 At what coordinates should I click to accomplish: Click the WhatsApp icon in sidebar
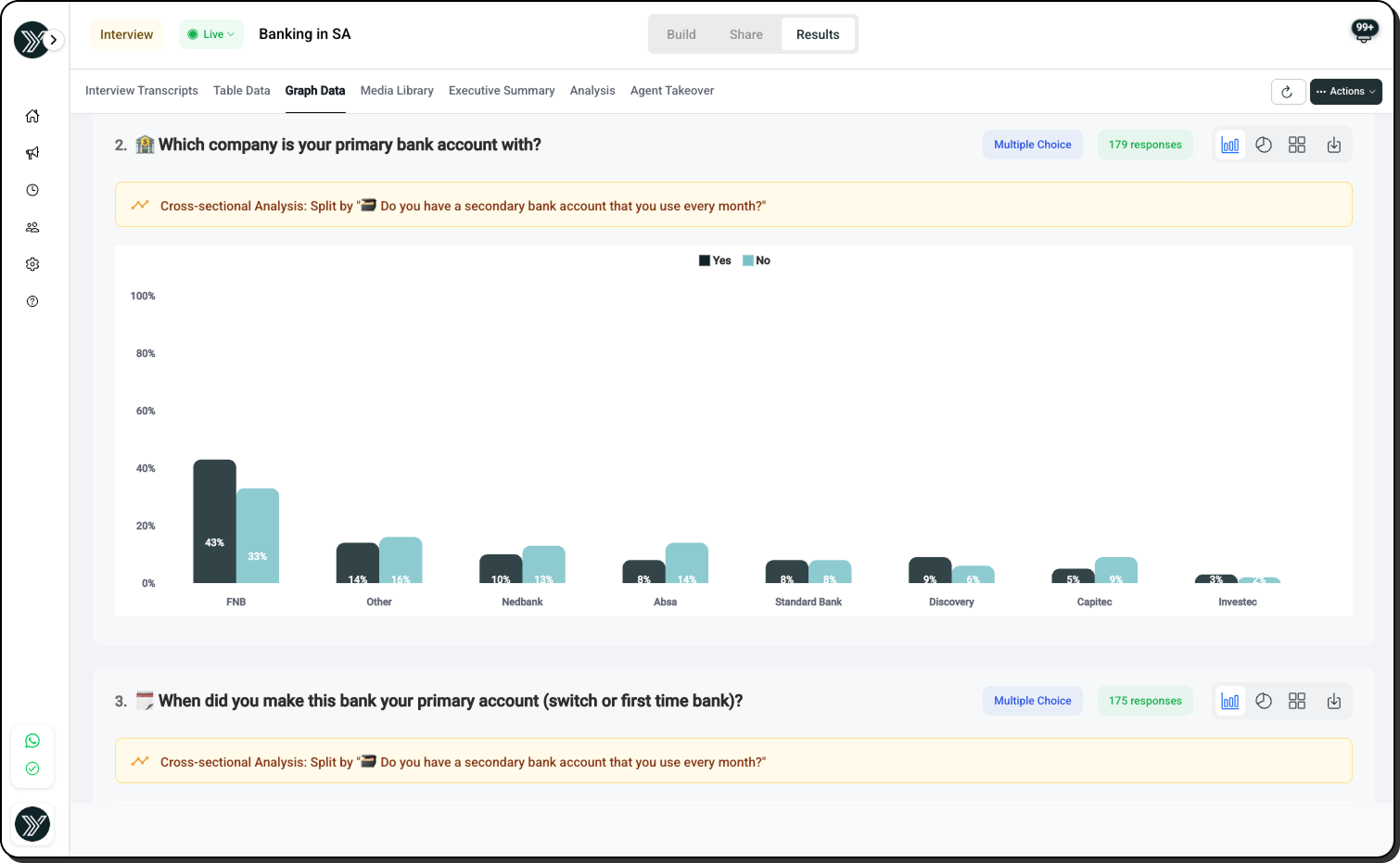click(32, 741)
